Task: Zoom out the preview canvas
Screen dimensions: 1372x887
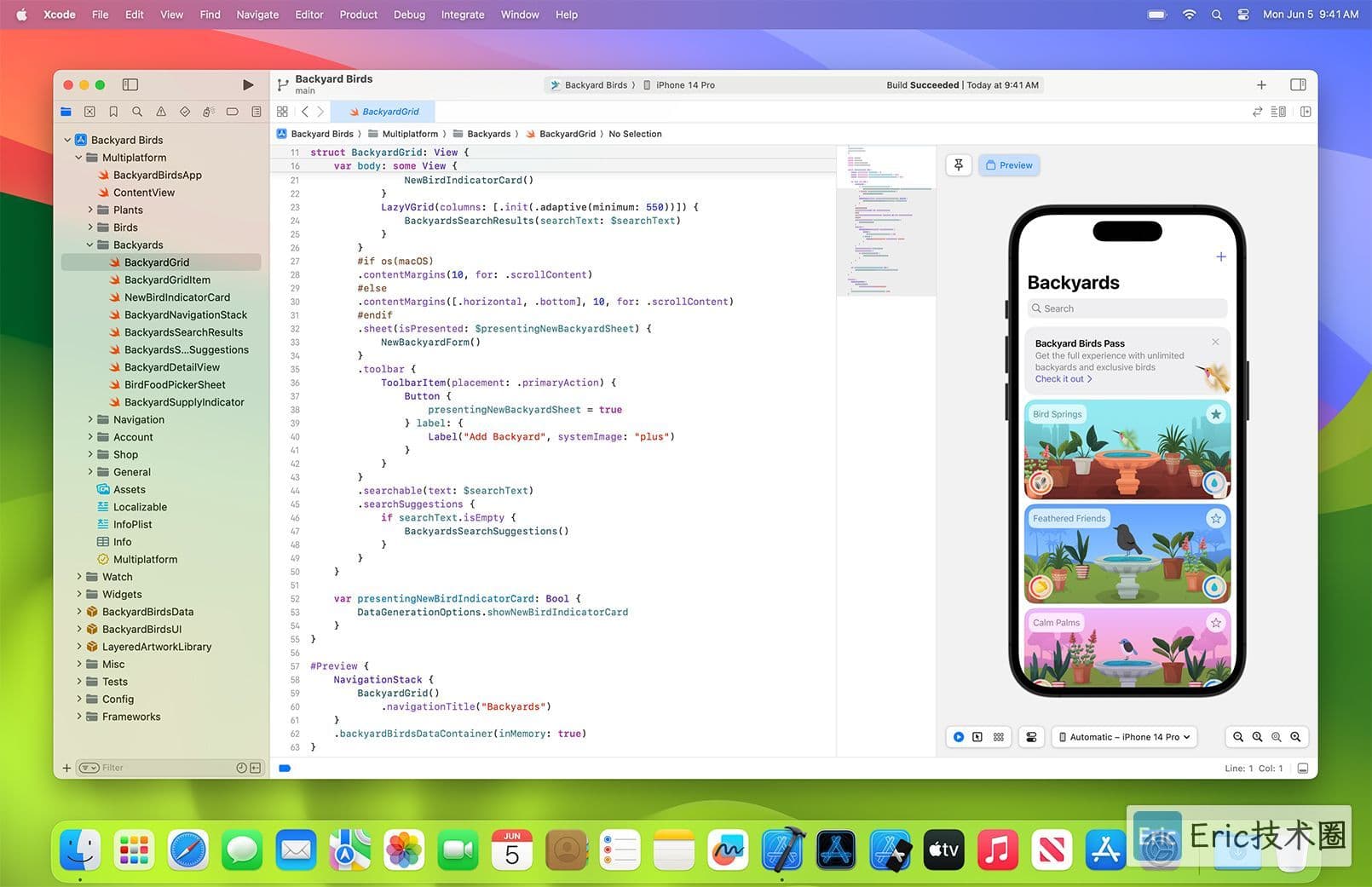Action: pos(1238,737)
